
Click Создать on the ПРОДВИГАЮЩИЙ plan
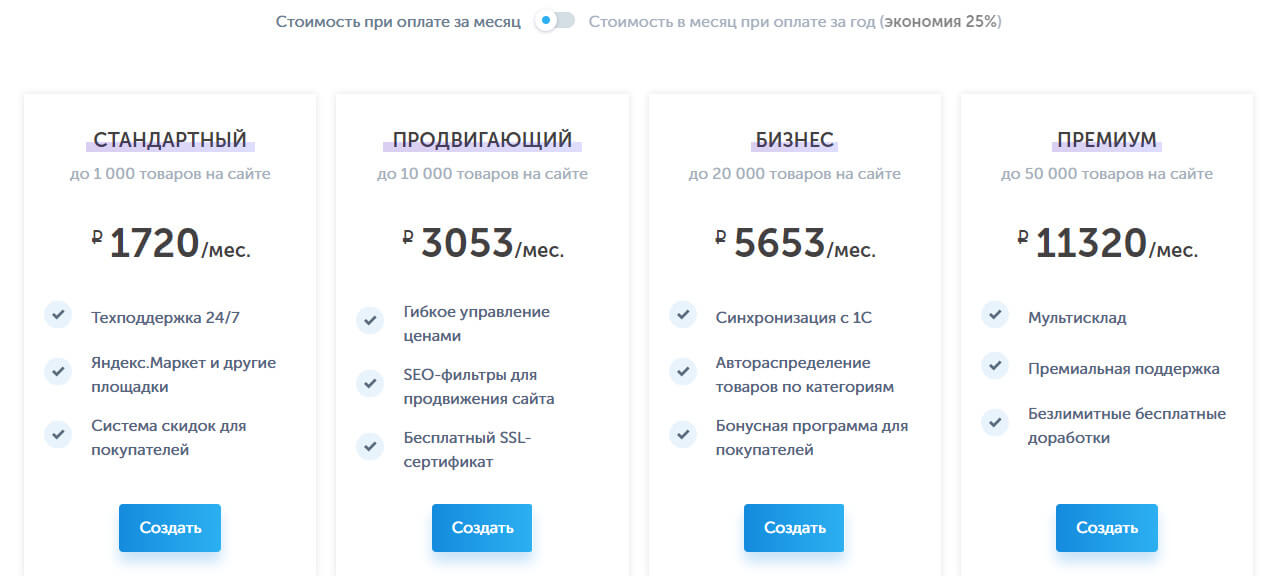click(481, 527)
